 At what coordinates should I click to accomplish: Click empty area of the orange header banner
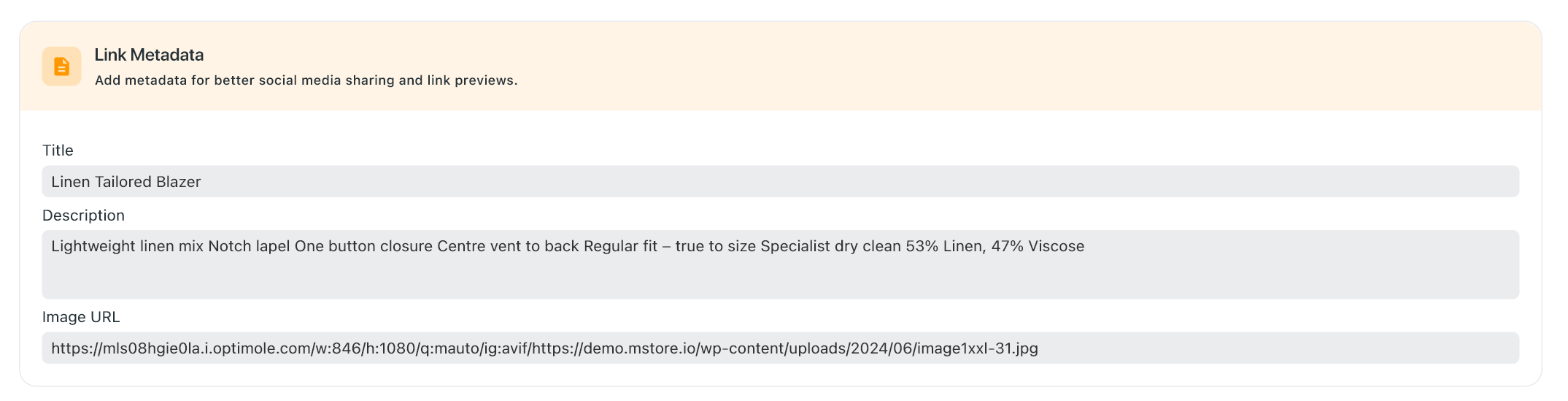pos(1021,66)
